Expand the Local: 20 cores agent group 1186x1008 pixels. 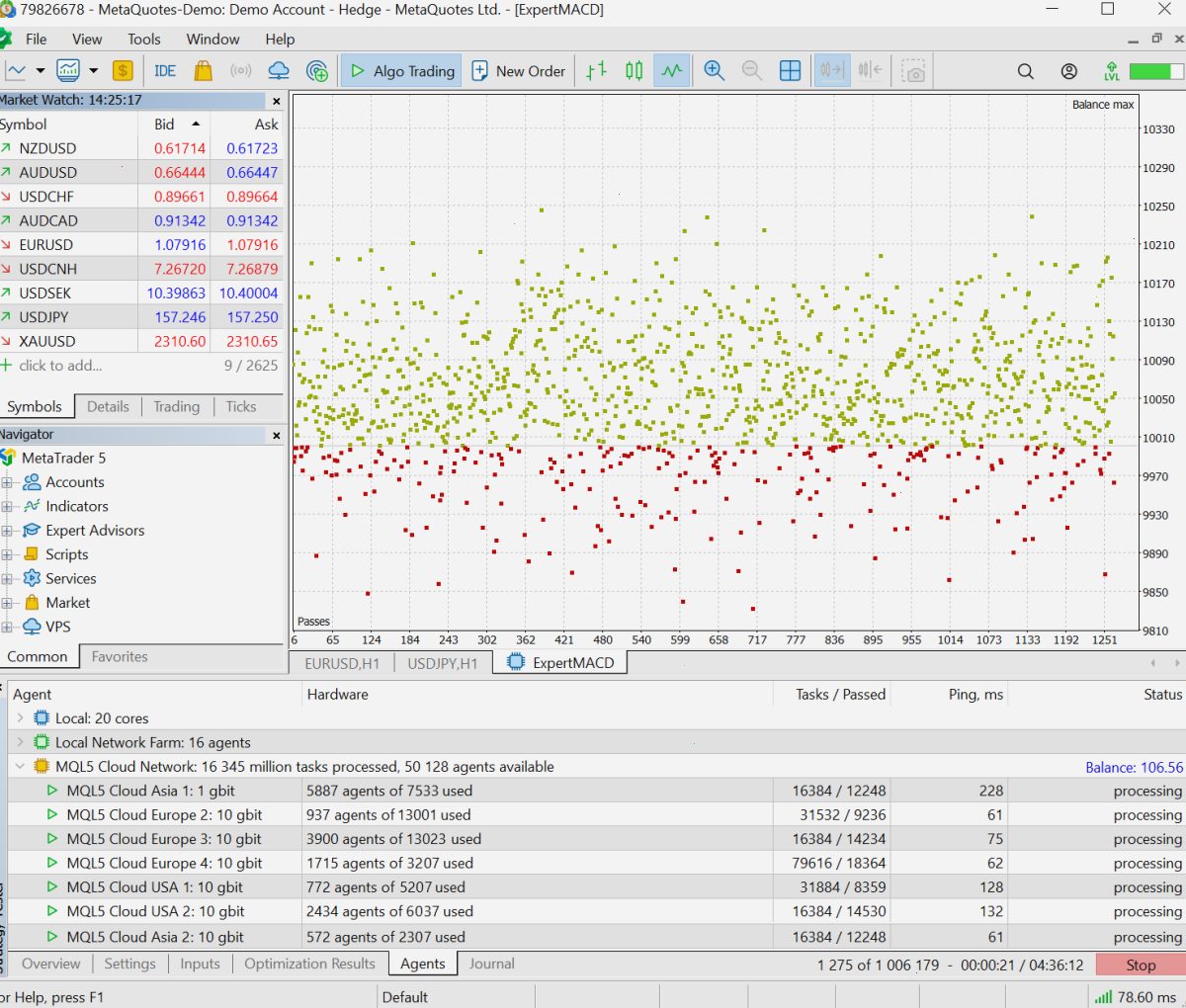pyautogui.click(x=20, y=718)
